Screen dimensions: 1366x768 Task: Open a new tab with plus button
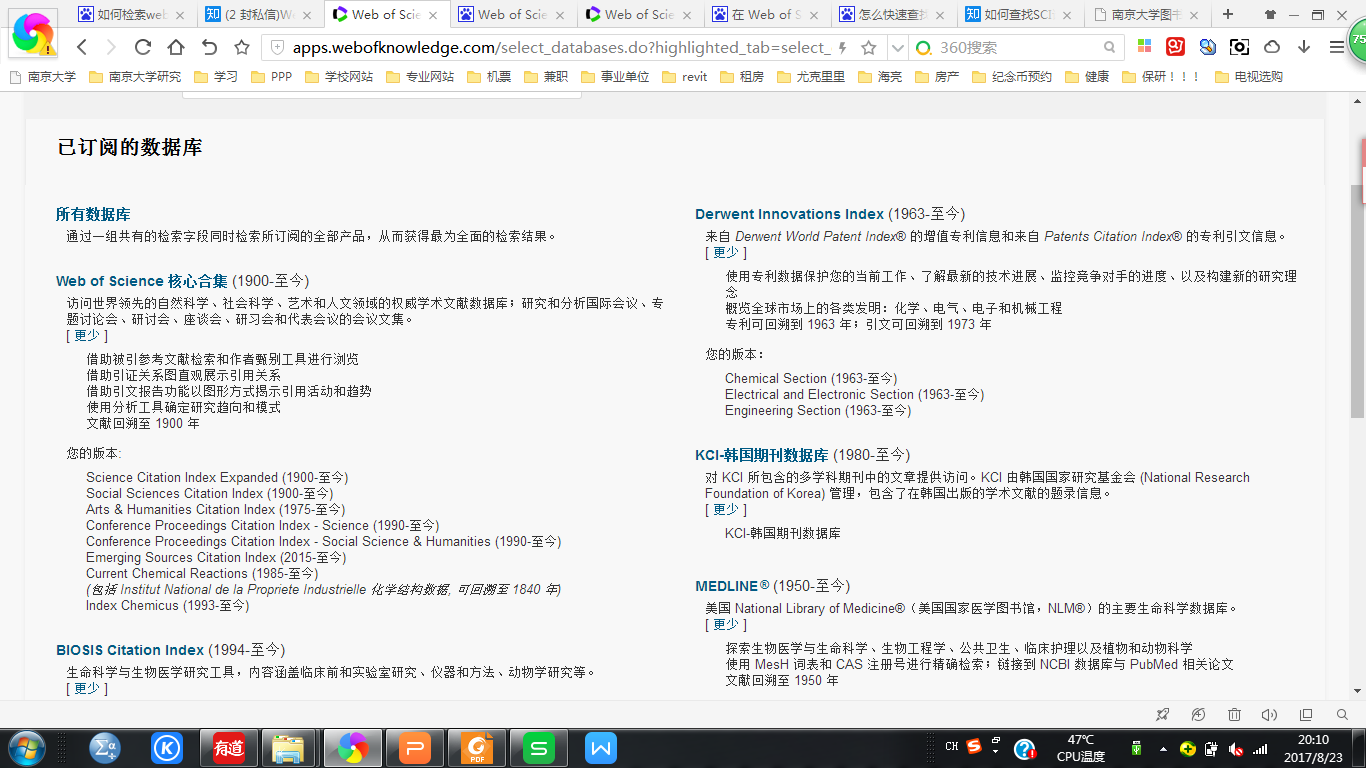pos(1228,14)
